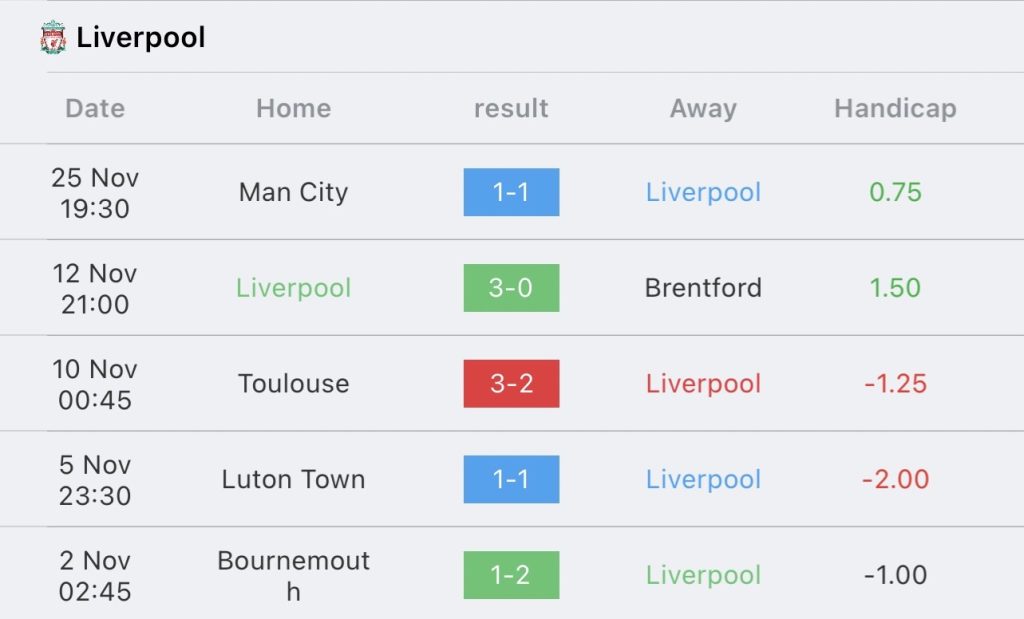The width and height of the screenshot is (1024, 619).
Task: Click Luton Town team name
Action: point(293,479)
